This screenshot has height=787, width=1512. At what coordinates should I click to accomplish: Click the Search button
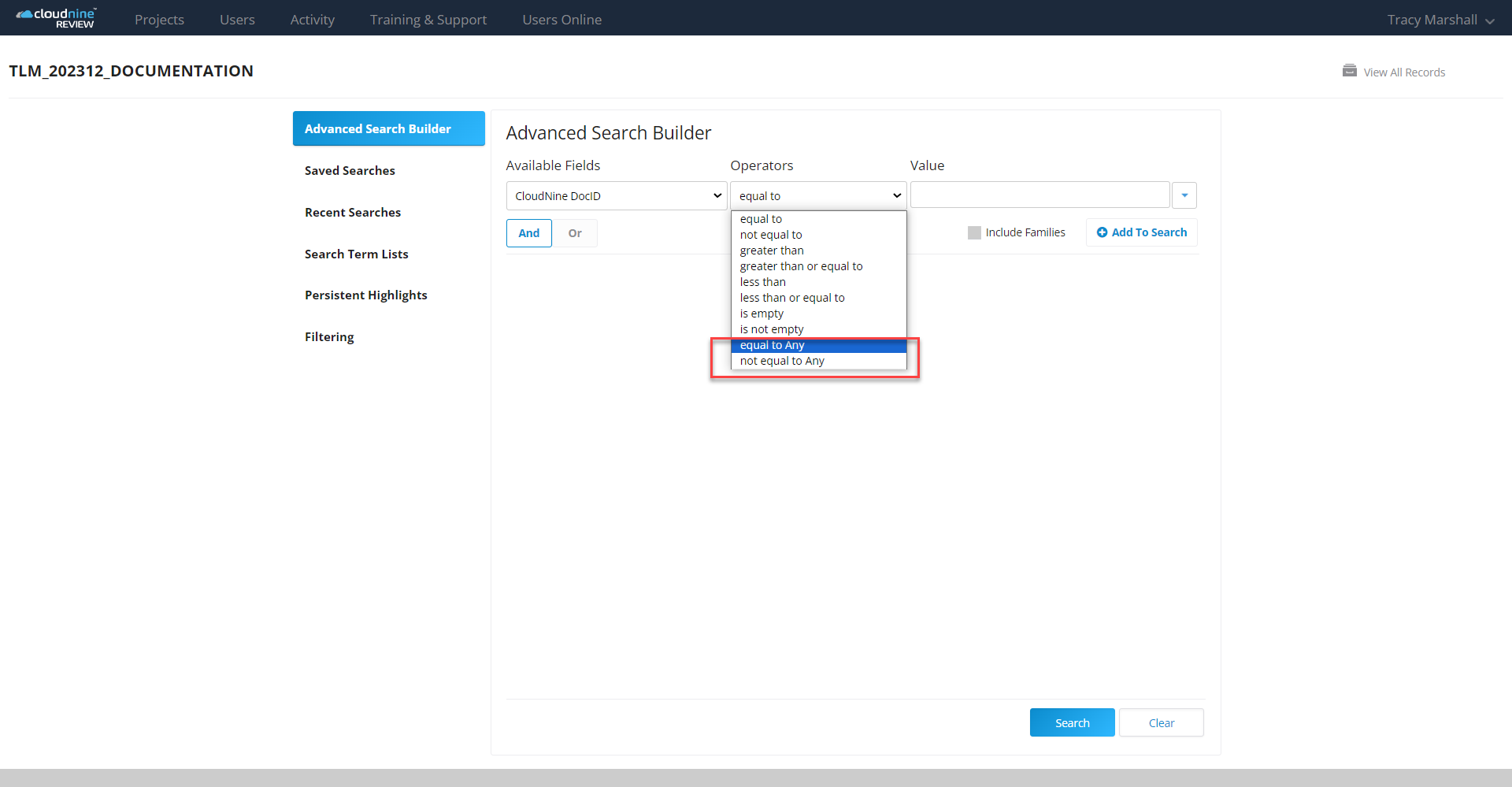coord(1073,722)
